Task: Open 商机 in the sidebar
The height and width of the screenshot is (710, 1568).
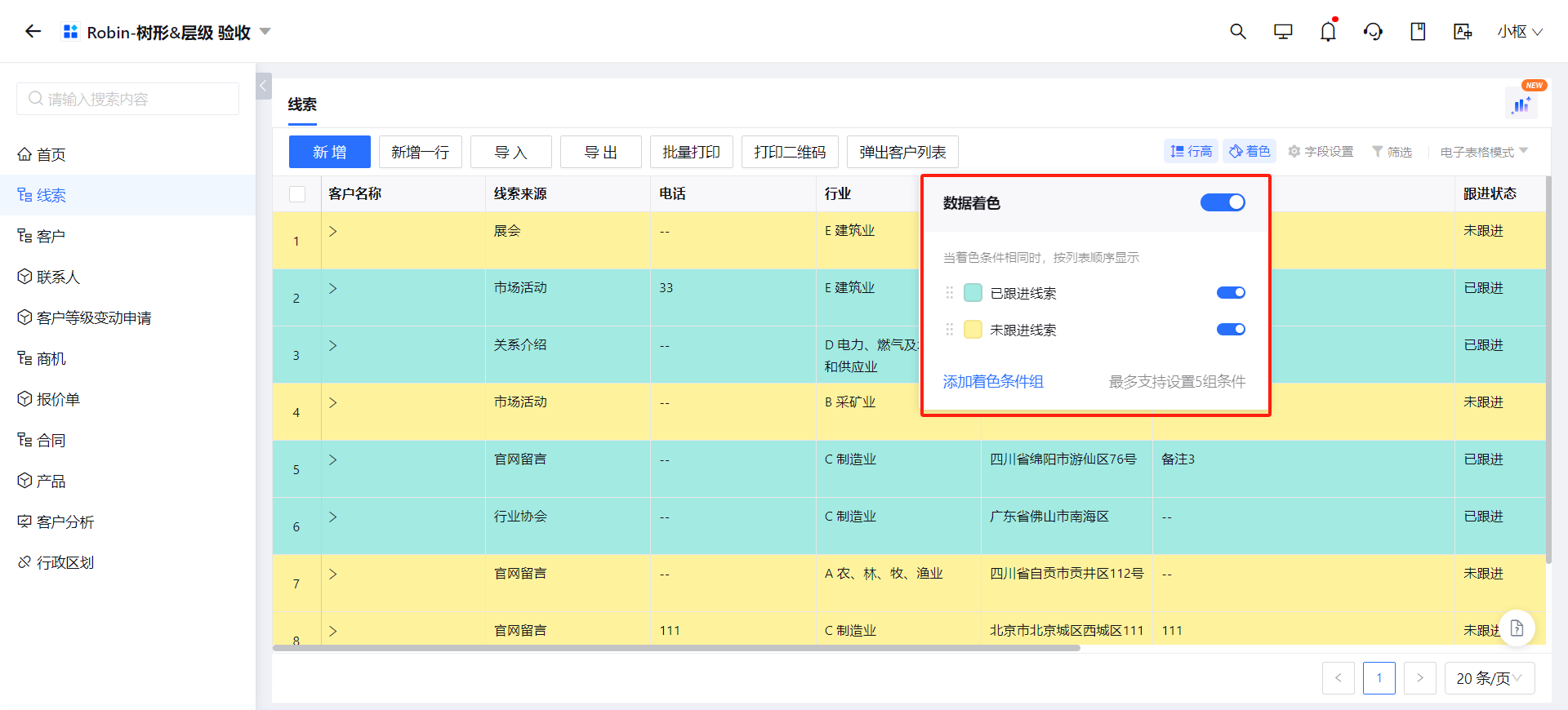Action: [x=127, y=358]
